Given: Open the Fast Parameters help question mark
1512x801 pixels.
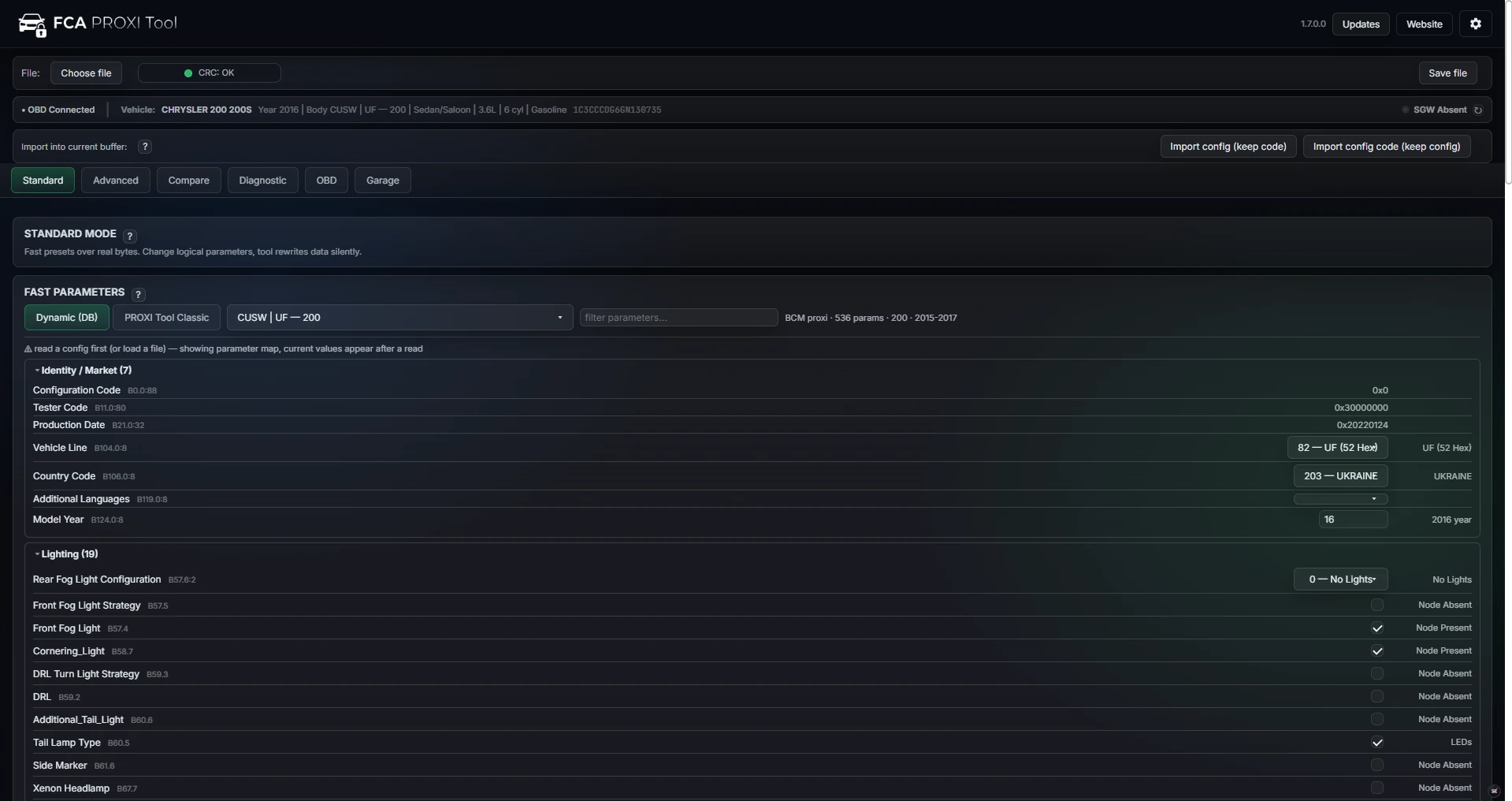Looking at the screenshot, I should [x=139, y=294].
